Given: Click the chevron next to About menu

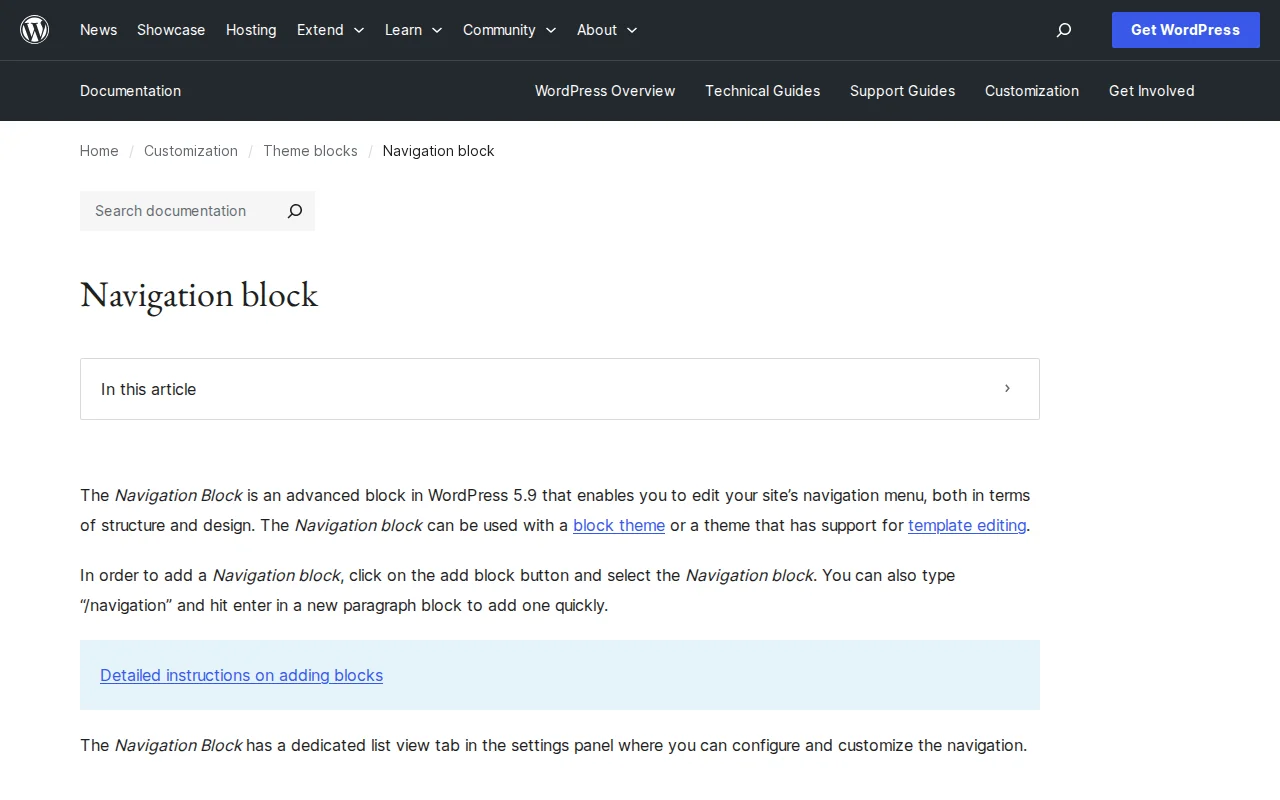Looking at the screenshot, I should 631,30.
